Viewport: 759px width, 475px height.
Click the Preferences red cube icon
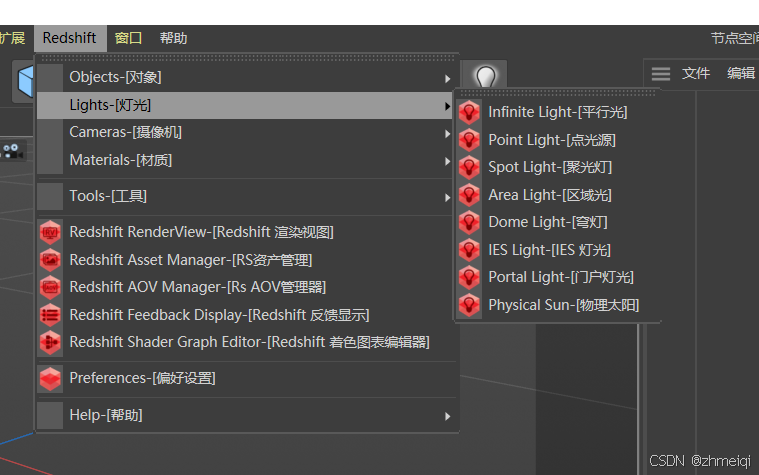tap(50, 379)
